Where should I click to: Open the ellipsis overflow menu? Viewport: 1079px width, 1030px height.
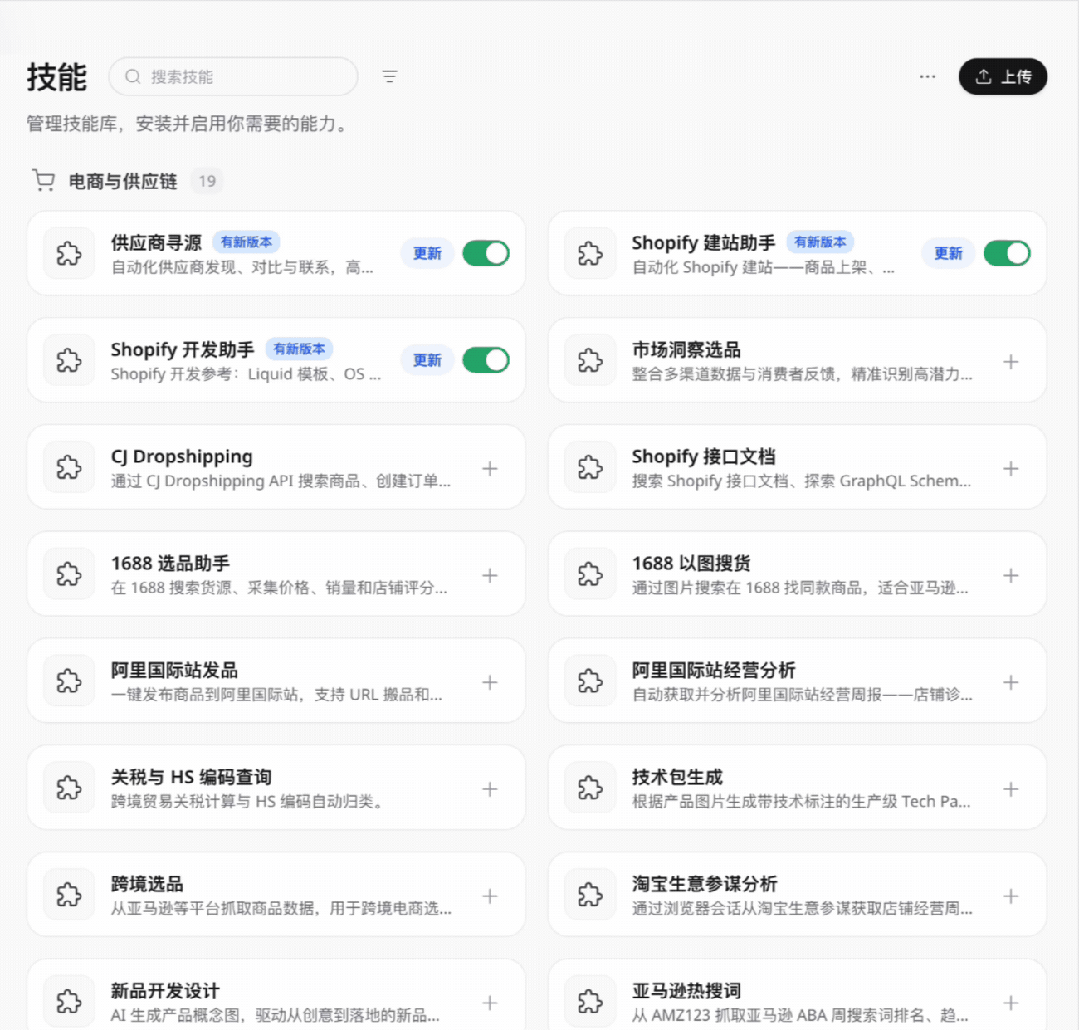(x=927, y=76)
